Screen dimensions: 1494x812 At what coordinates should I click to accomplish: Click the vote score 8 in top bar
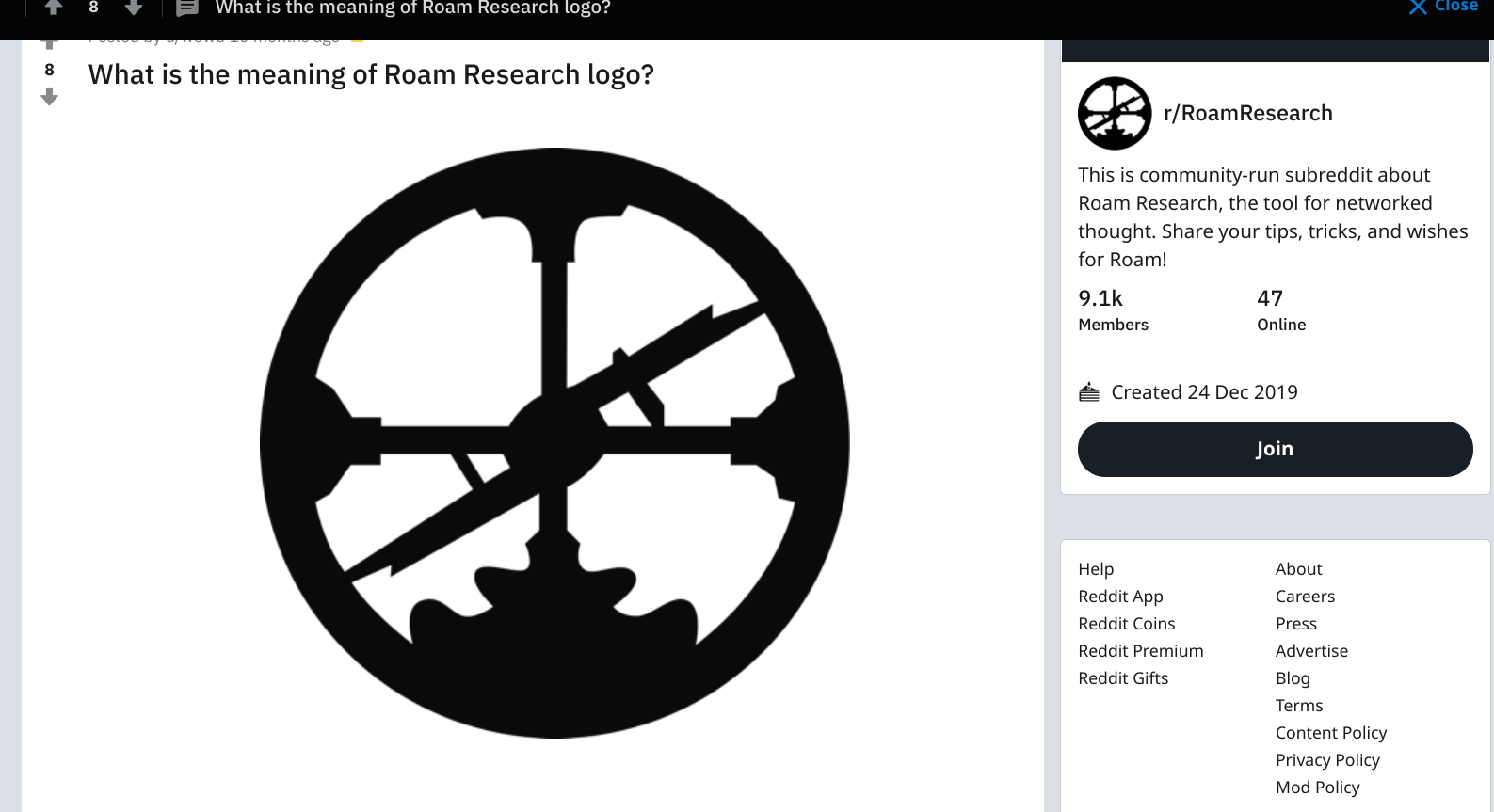(93, 7)
